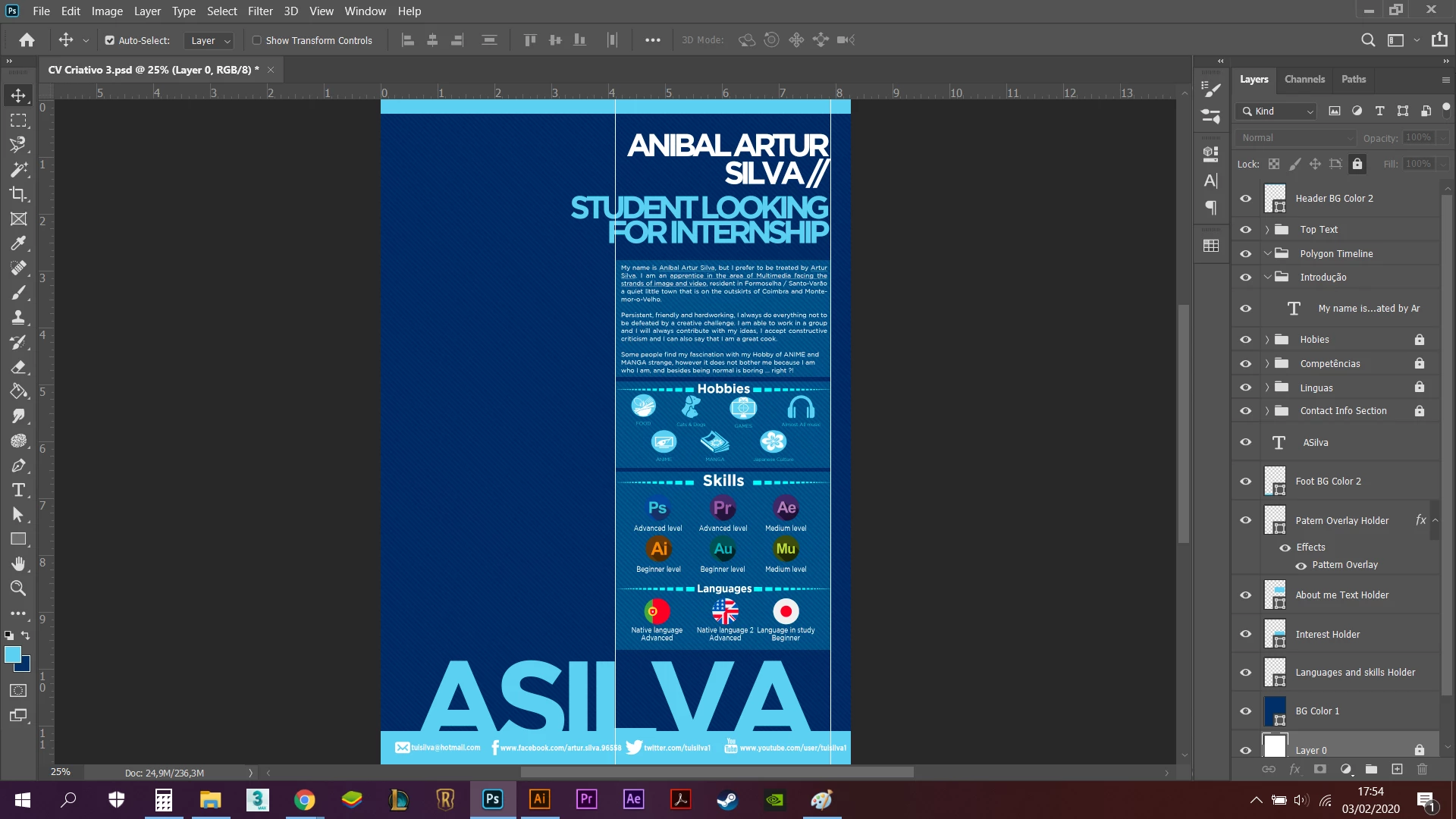Uncheck the Auto-Select checkbox
The height and width of the screenshot is (819, 1456).
110,40
